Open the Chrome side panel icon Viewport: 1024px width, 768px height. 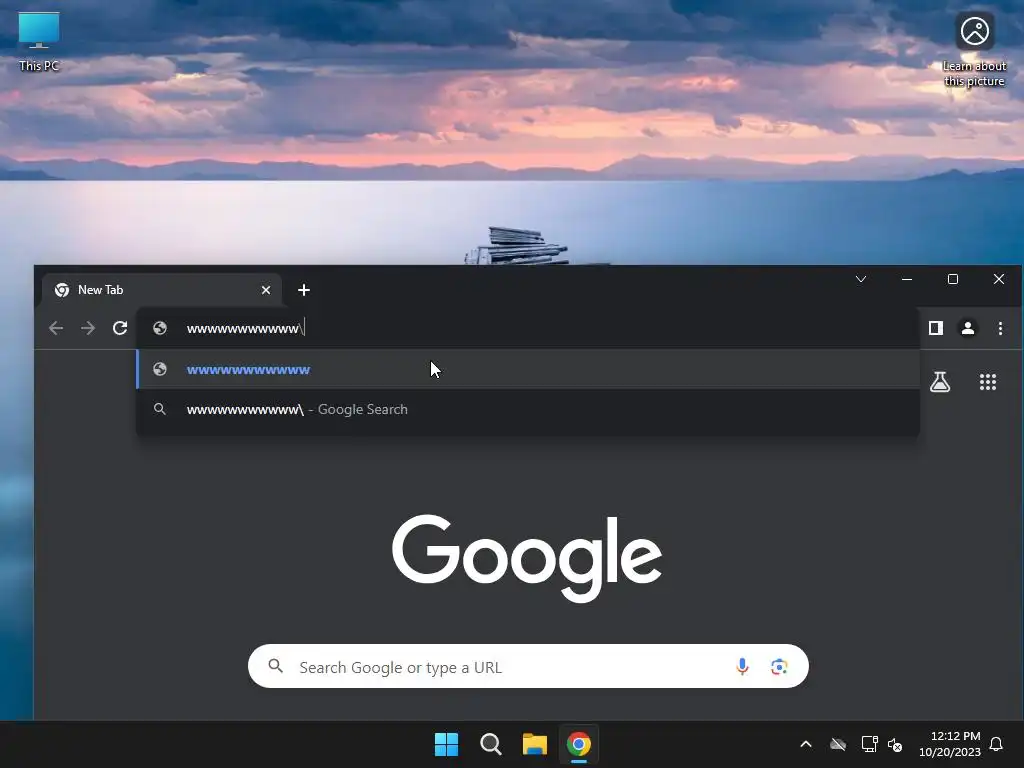pos(936,328)
